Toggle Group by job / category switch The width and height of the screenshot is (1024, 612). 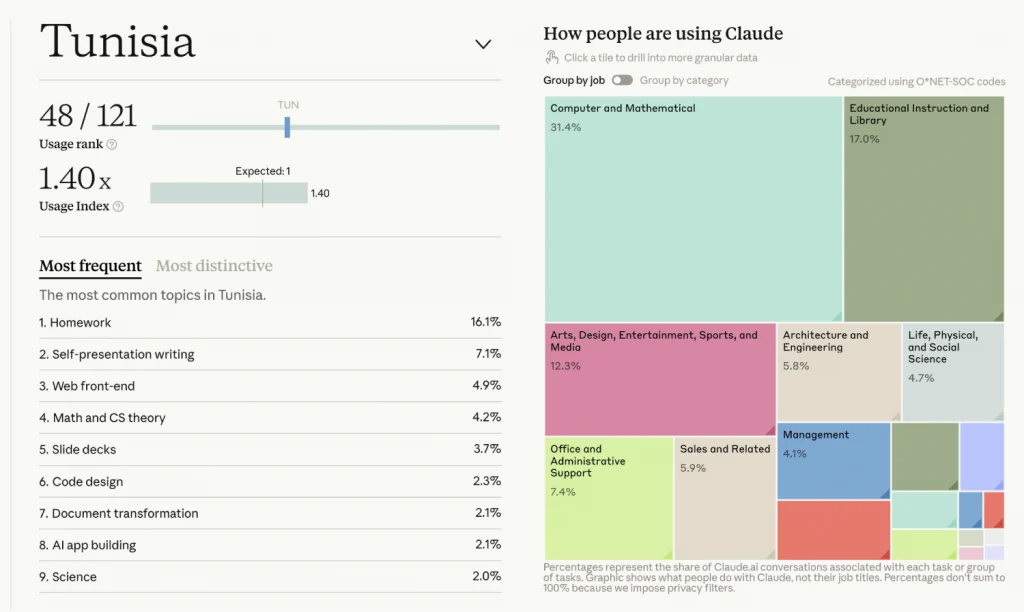click(x=622, y=80)
